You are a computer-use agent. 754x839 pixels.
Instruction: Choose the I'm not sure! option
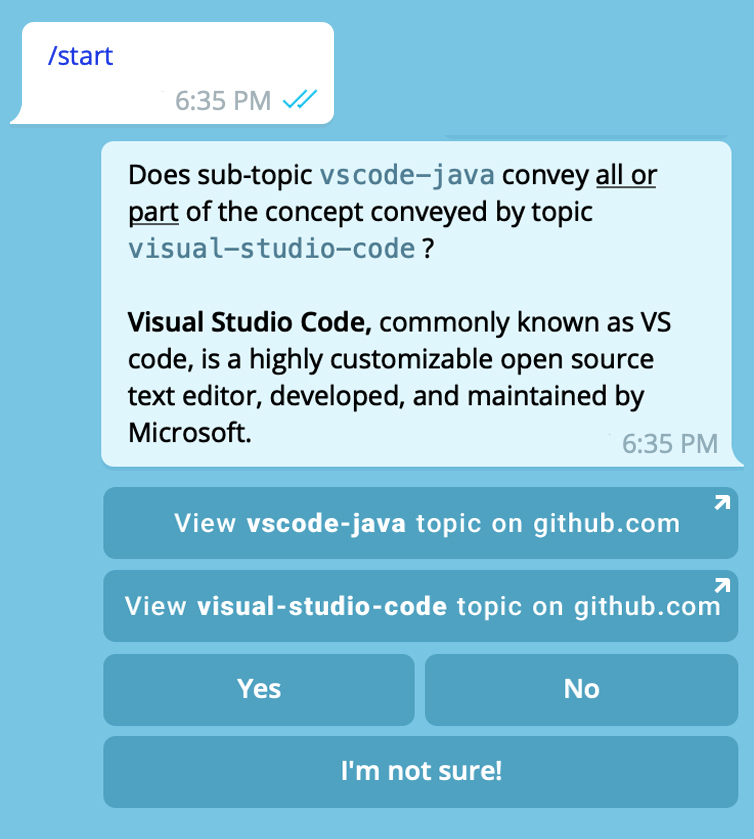(x=421, y=771)
